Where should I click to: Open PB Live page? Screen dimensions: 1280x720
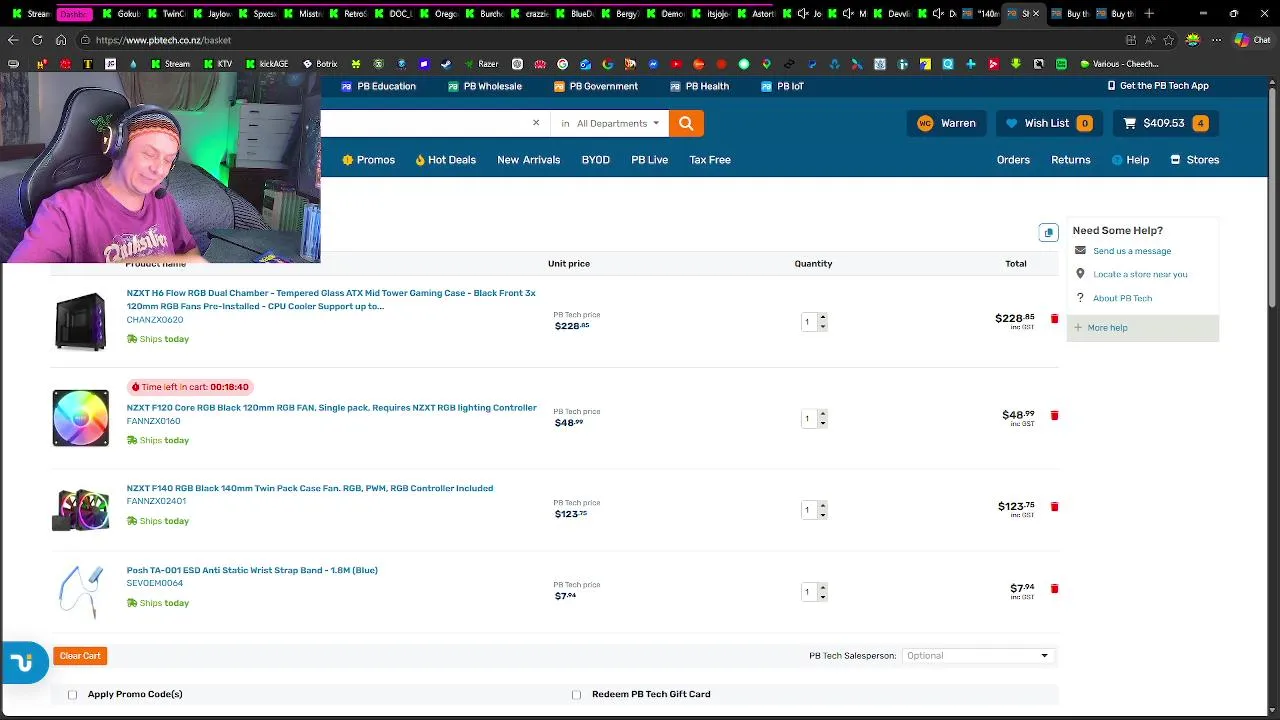click(649, 160)
